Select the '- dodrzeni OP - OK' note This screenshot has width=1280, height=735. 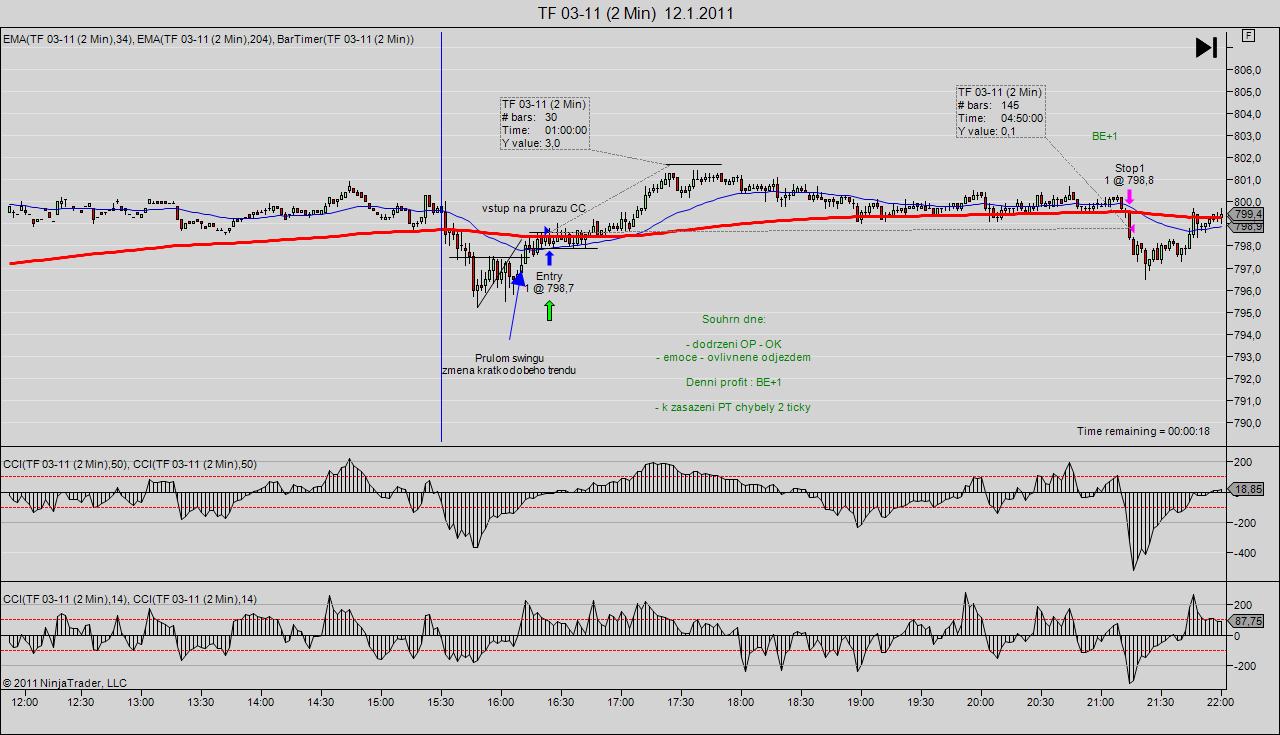pos(734,345)
